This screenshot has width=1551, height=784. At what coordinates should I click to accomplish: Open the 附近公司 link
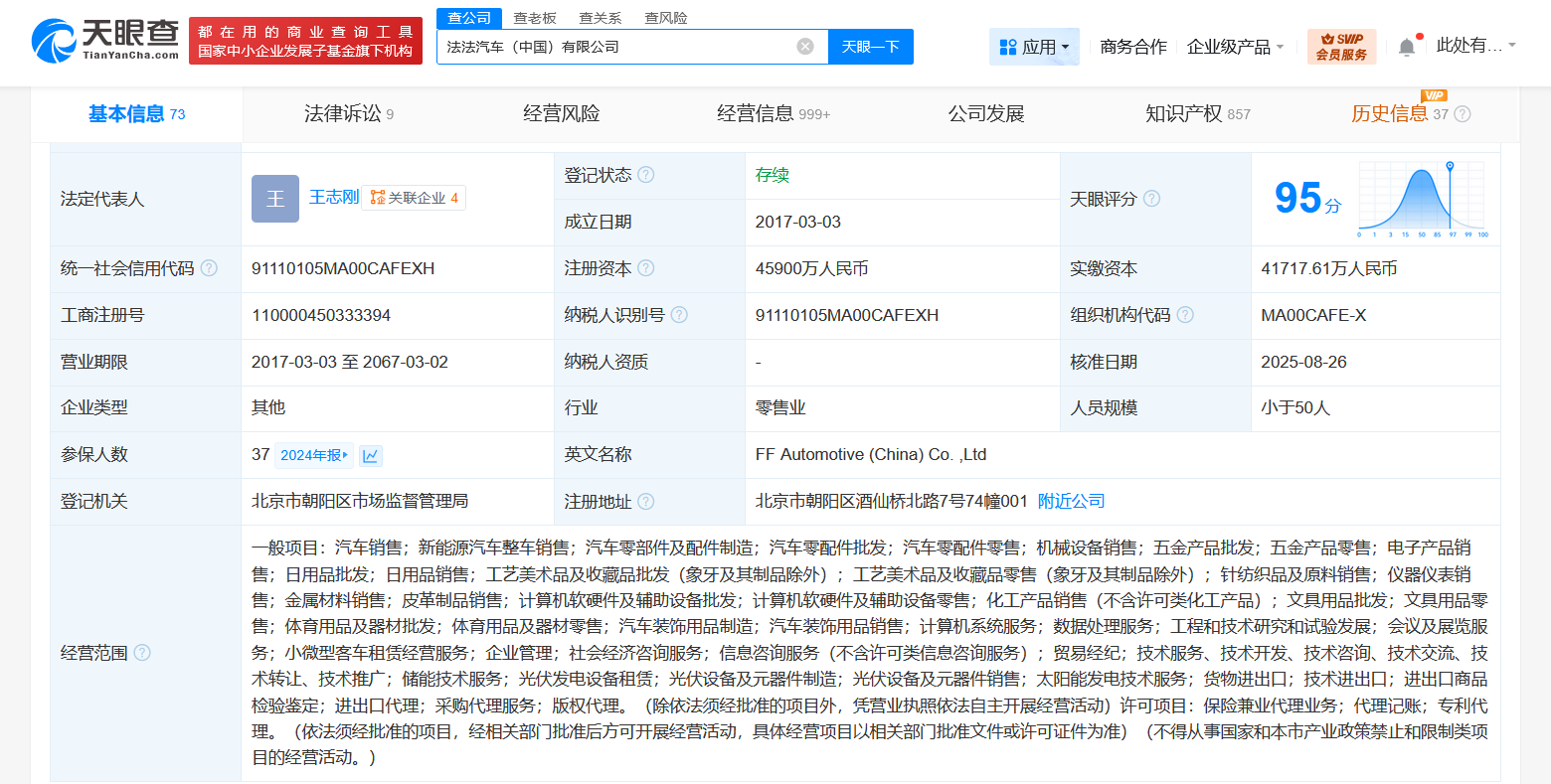tap(1071, 501)
